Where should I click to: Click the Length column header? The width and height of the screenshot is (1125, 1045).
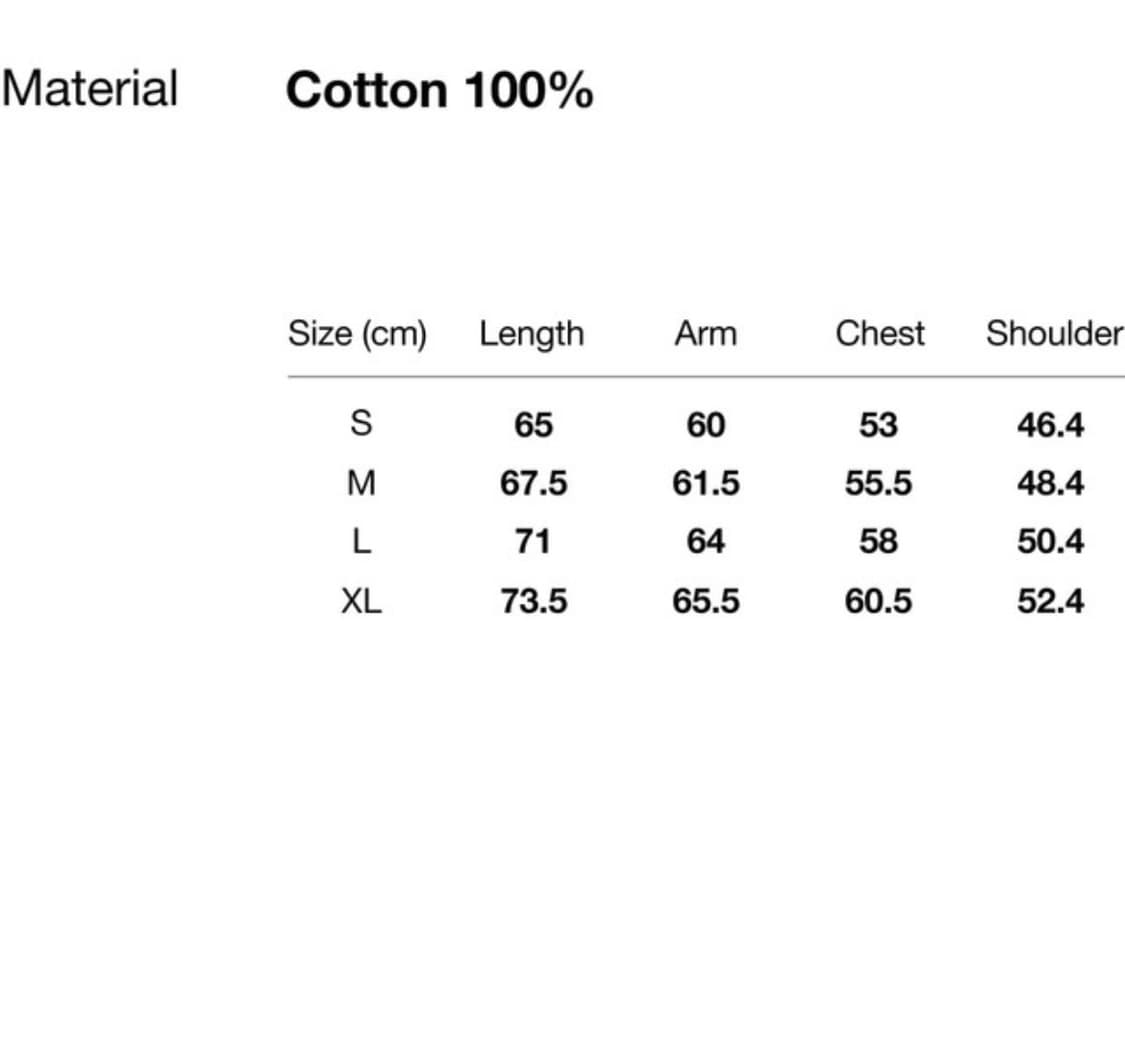[x=531, y=333]
